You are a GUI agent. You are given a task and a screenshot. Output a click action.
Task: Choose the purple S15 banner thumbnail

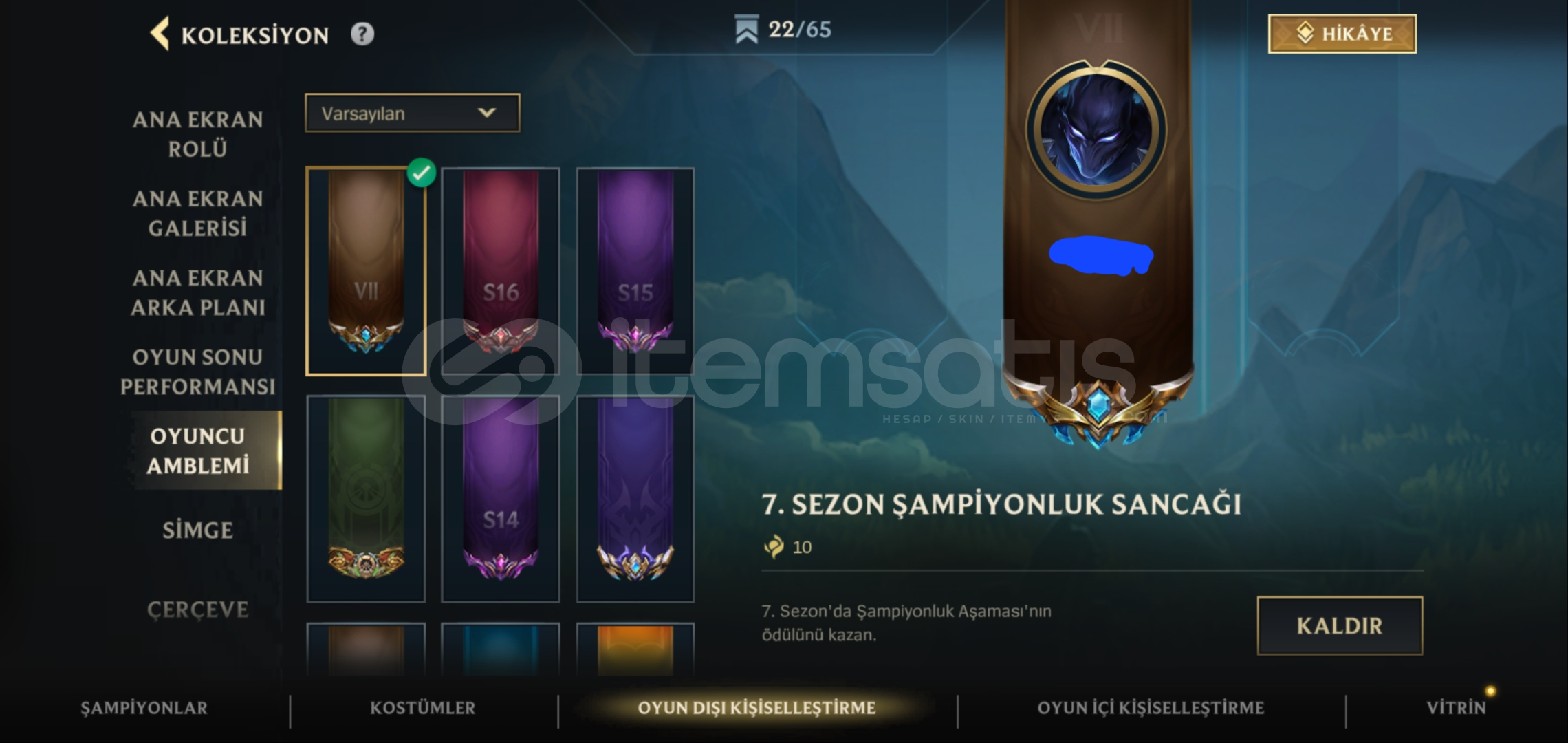point(635,271)
